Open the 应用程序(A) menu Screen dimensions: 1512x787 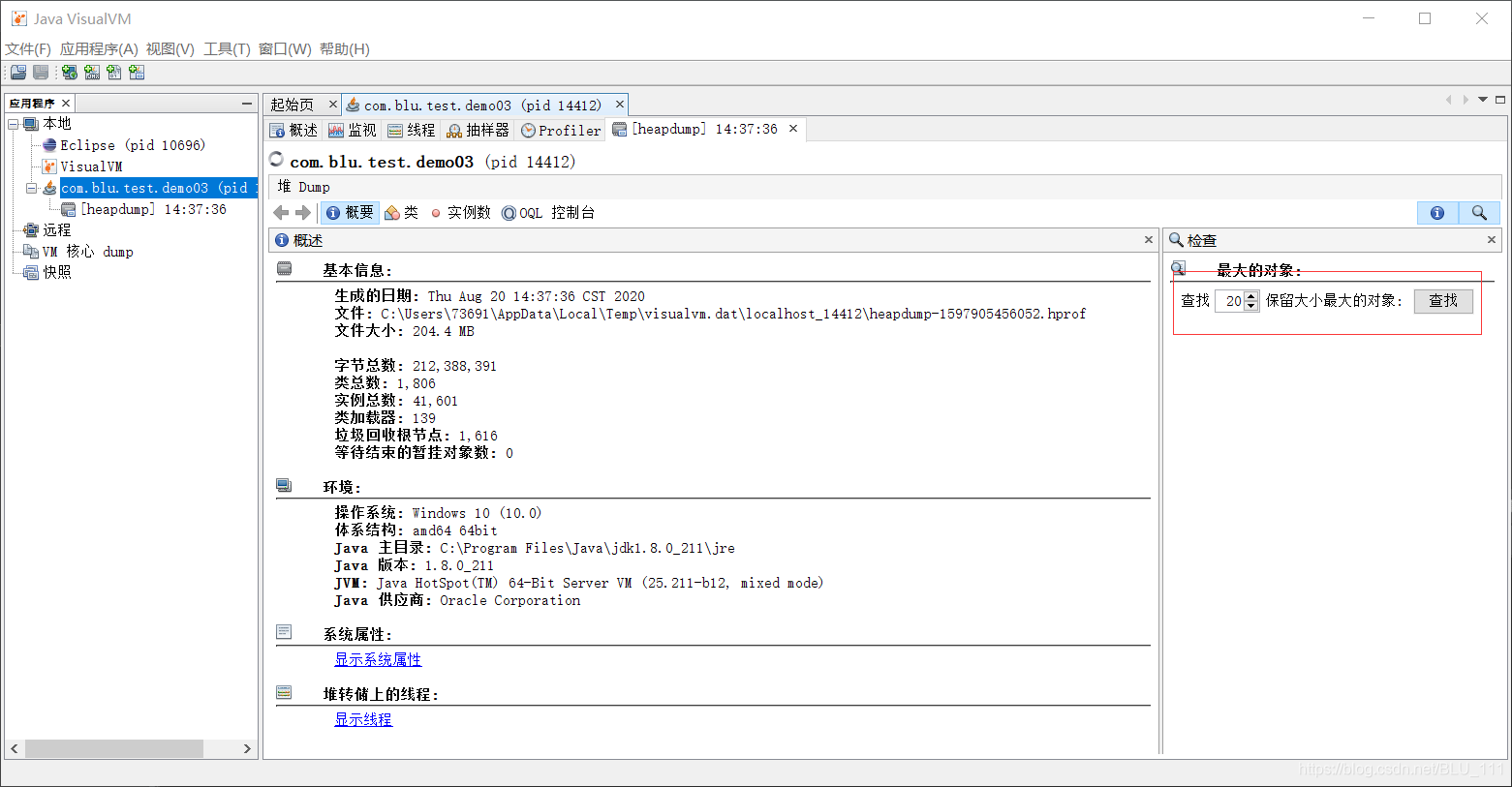click(x=99, y=49)
